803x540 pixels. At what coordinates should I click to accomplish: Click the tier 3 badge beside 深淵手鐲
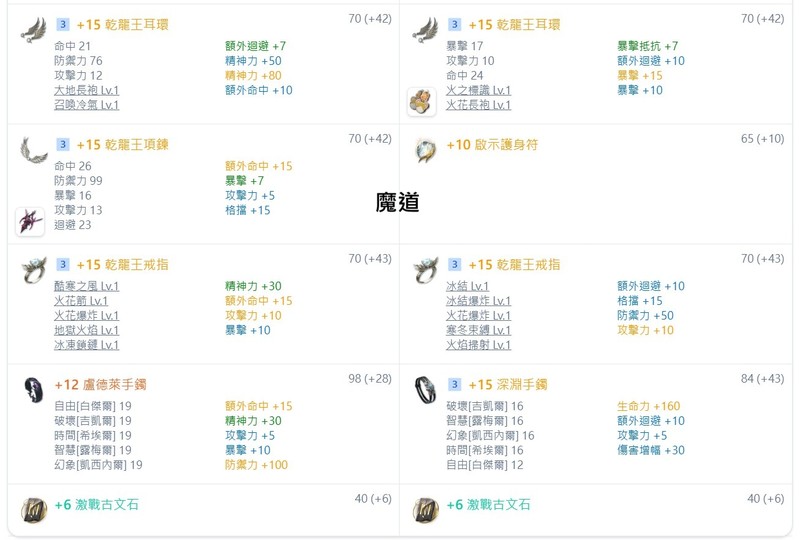point(454,384)
